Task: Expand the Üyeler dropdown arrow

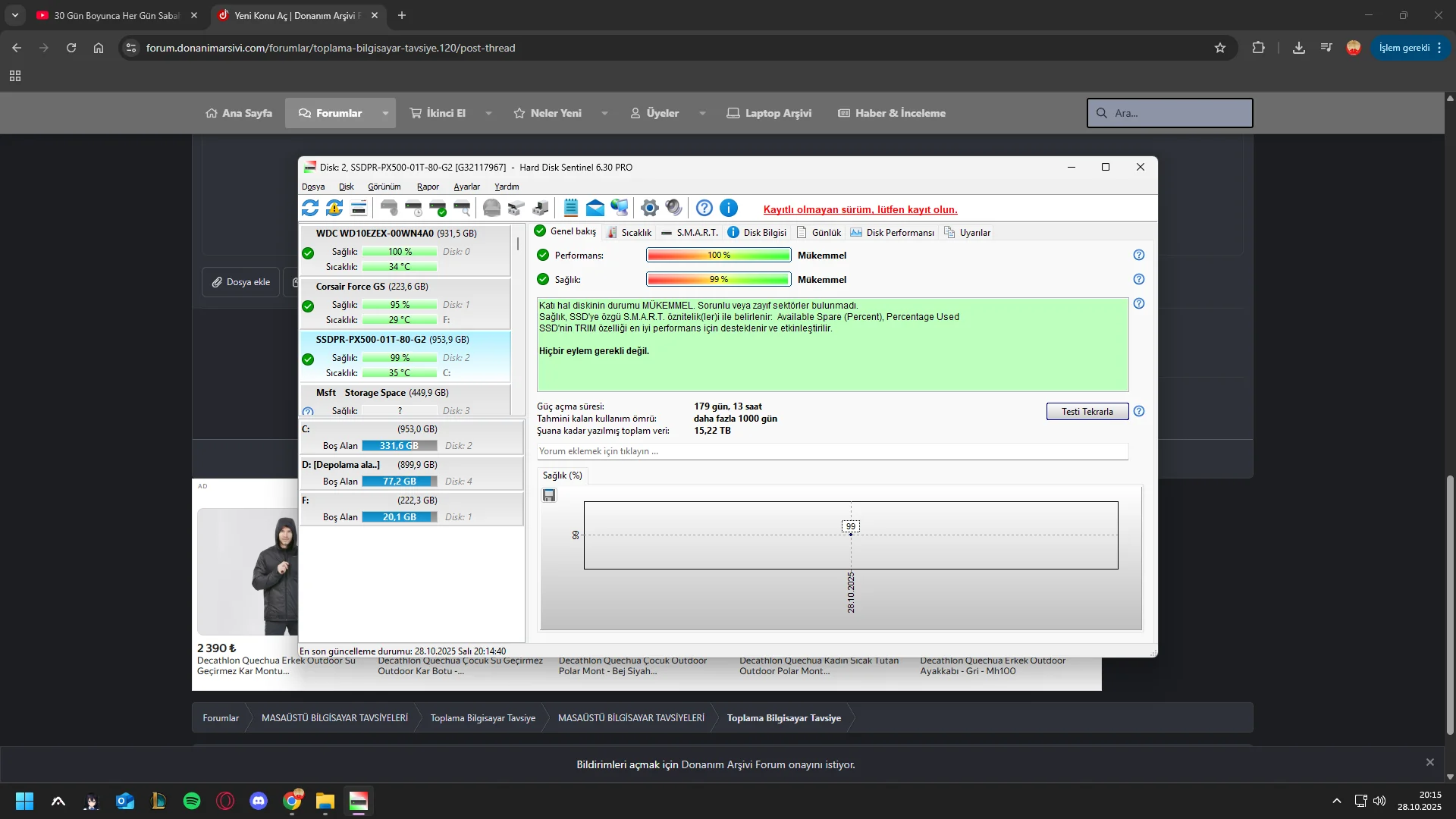Action: [702, 113]
